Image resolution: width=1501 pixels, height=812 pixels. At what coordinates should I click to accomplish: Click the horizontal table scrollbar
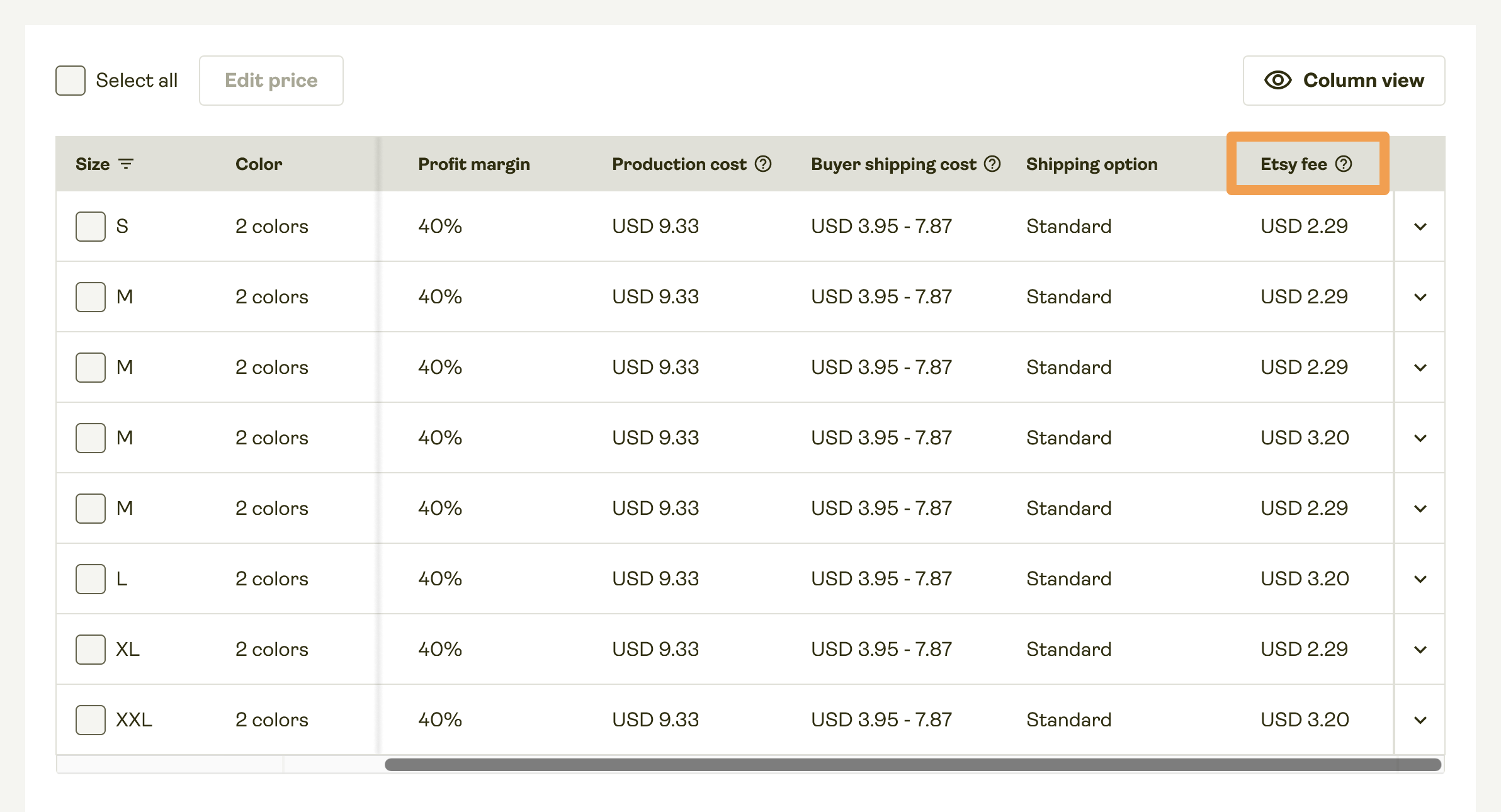(x=912, y=765)
